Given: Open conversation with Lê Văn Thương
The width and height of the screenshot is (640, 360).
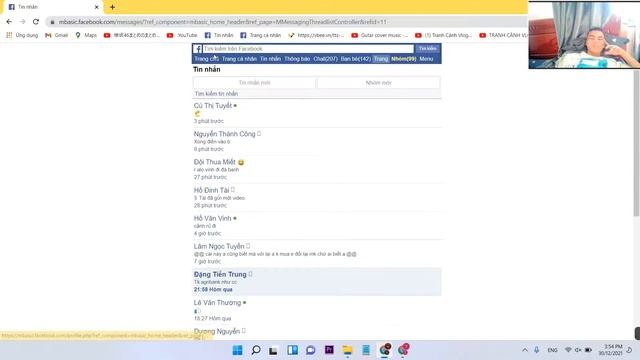Looking at the screenshot, I should [217, 302].
